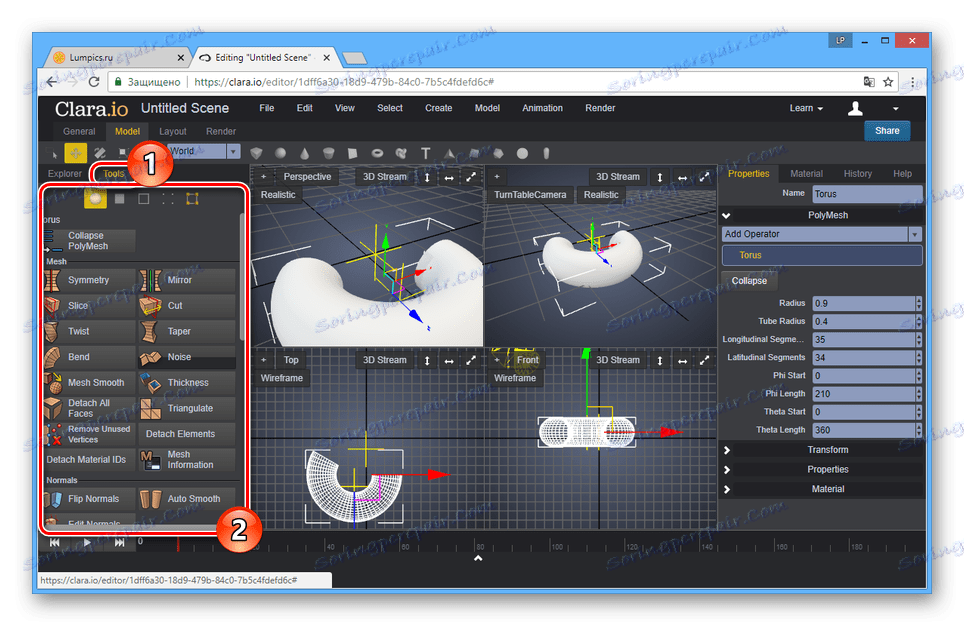This screenshot has height=626, width=964.
Task: Apply the Thickness tool
Action: pos(187,382)
